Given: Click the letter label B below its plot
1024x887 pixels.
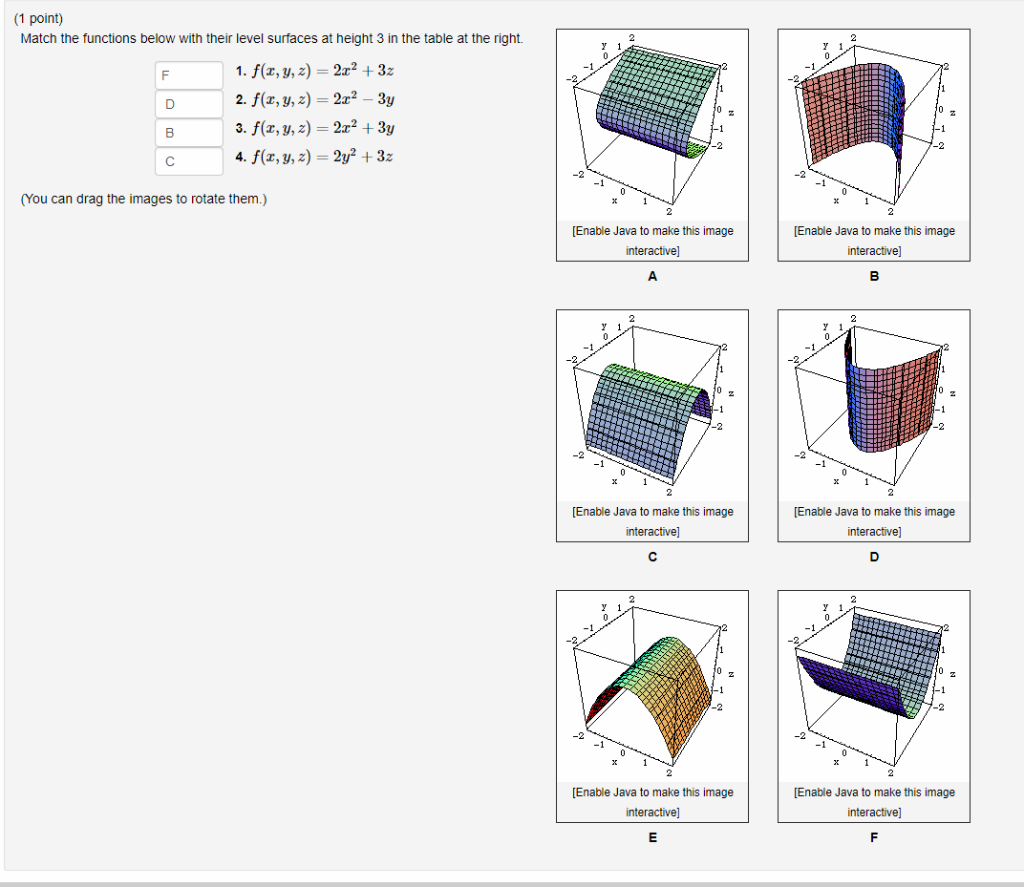Looking at the screenshot, I should (873, 277).
